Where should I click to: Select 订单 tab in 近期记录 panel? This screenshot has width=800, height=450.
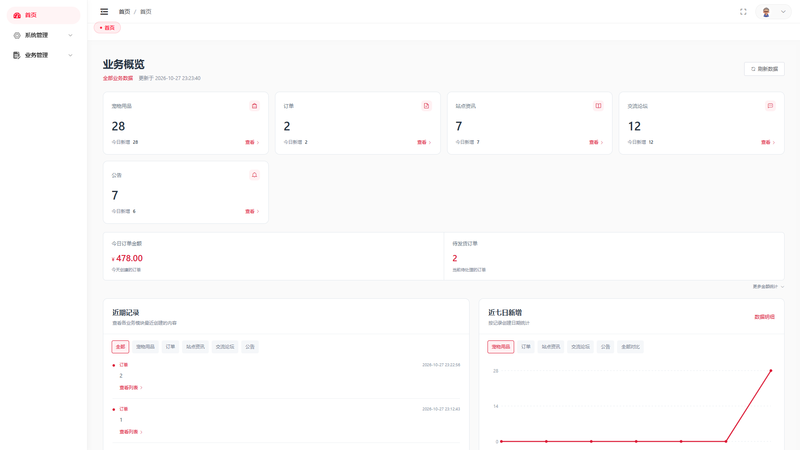(x=170, y=347)
